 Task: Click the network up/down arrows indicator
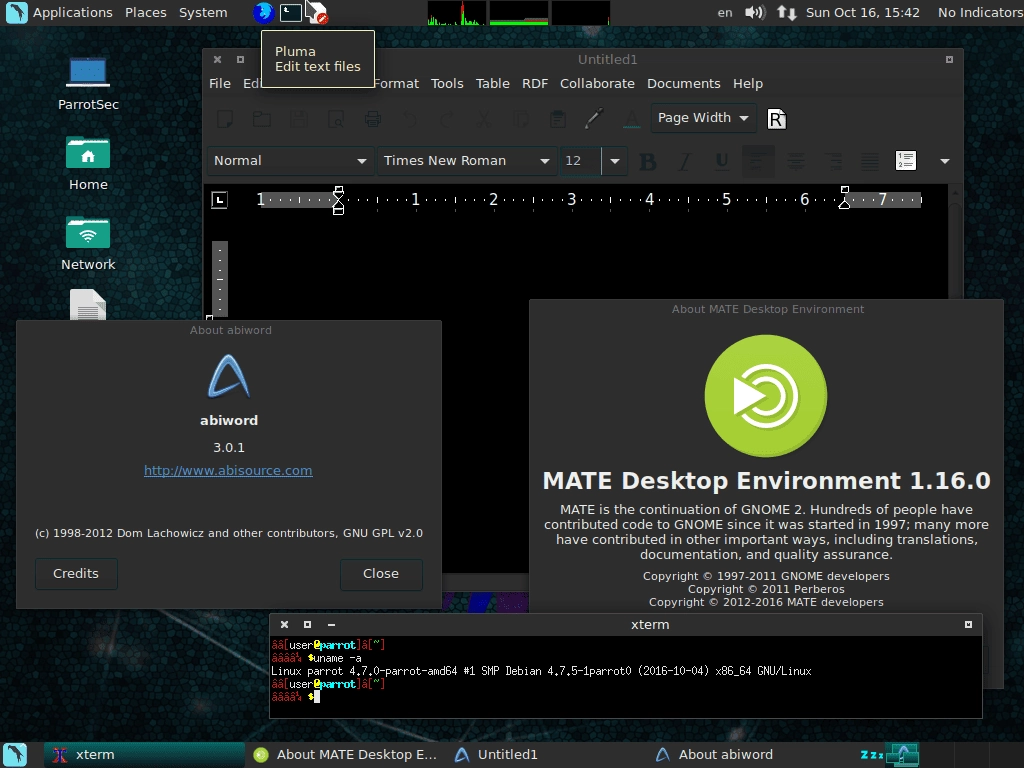point(786,12)
